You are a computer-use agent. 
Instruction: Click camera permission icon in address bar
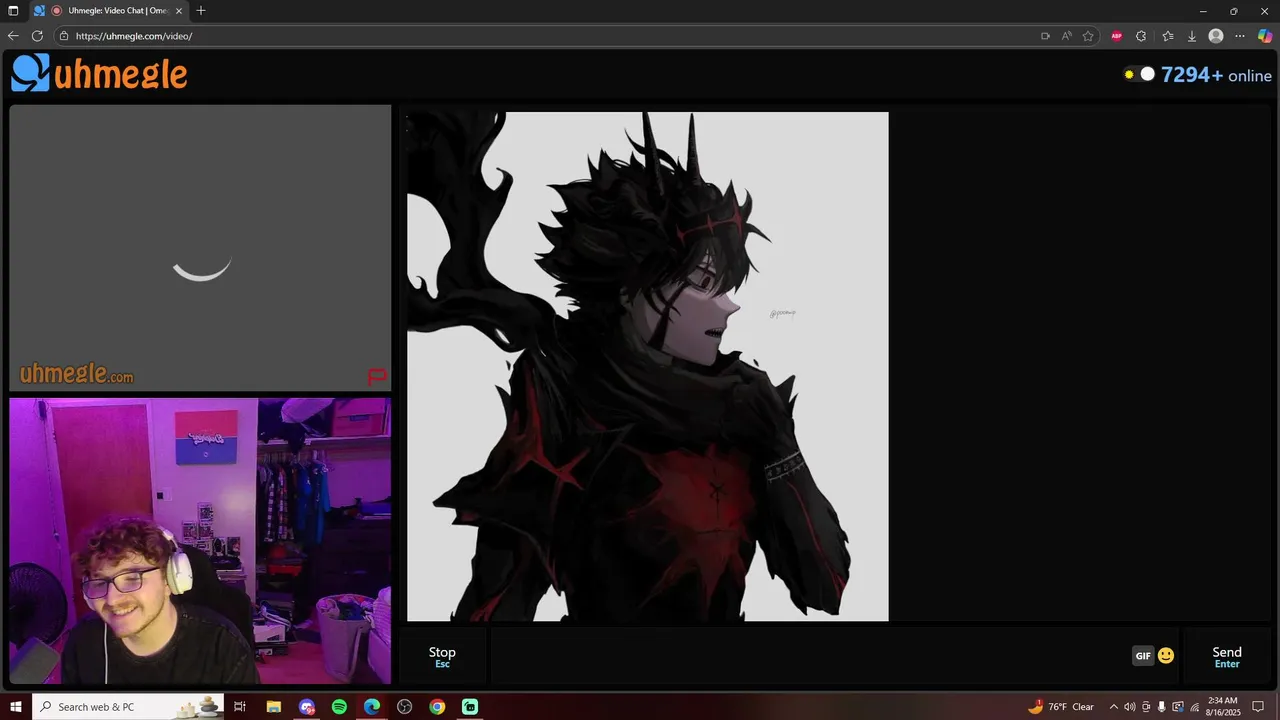(x=1045, y=36)
